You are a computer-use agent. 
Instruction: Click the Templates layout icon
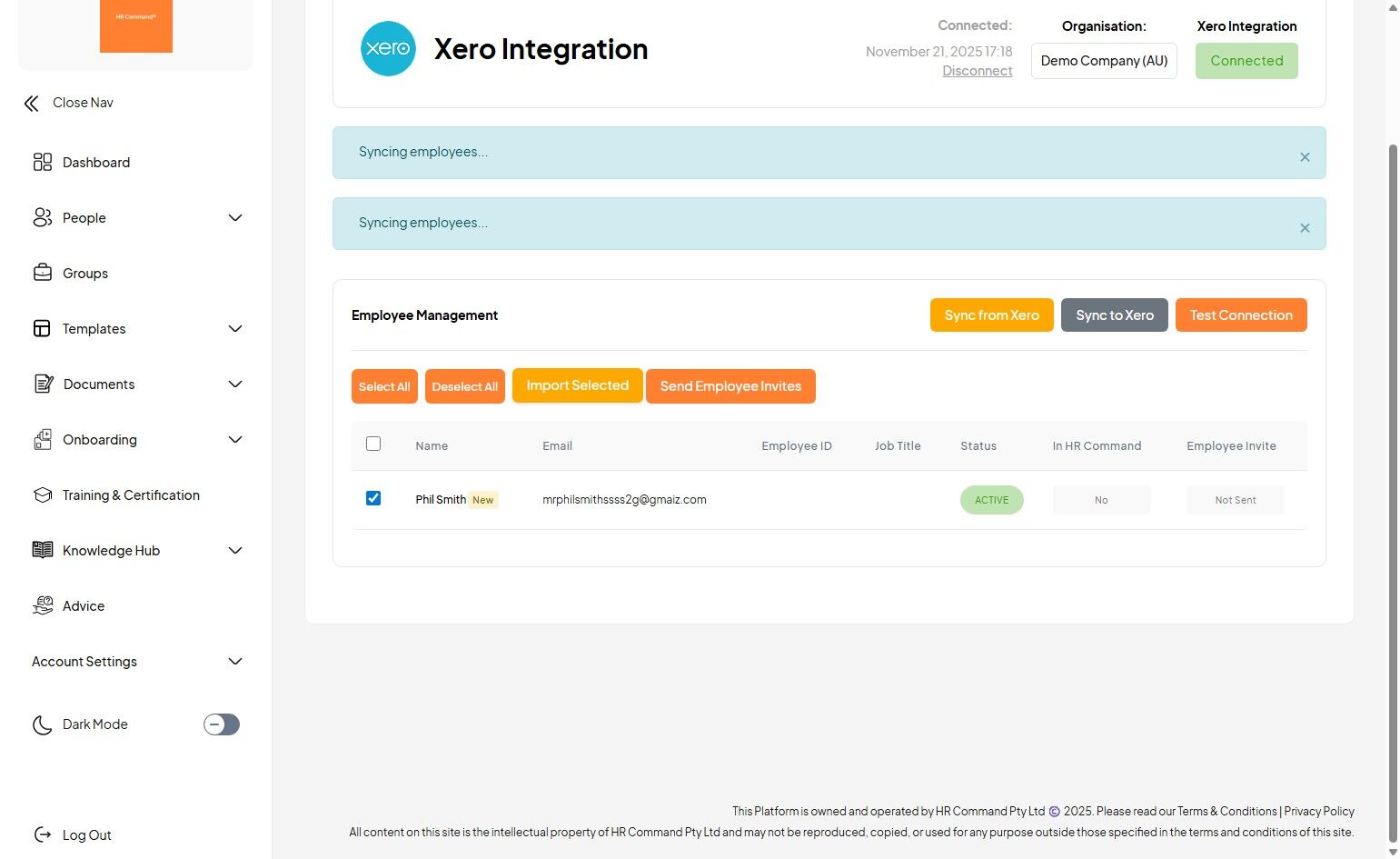[x=43, y=328]
